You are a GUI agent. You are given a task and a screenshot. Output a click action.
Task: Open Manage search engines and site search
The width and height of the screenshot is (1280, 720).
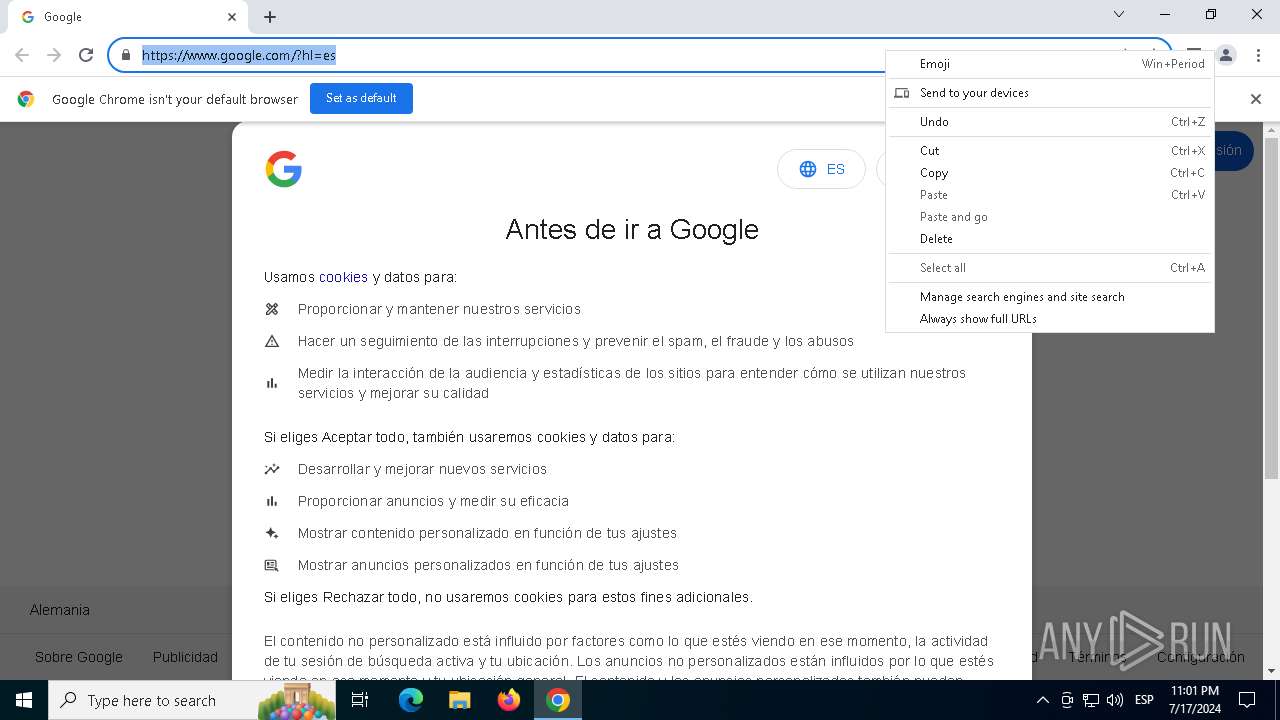point(1050,297)
